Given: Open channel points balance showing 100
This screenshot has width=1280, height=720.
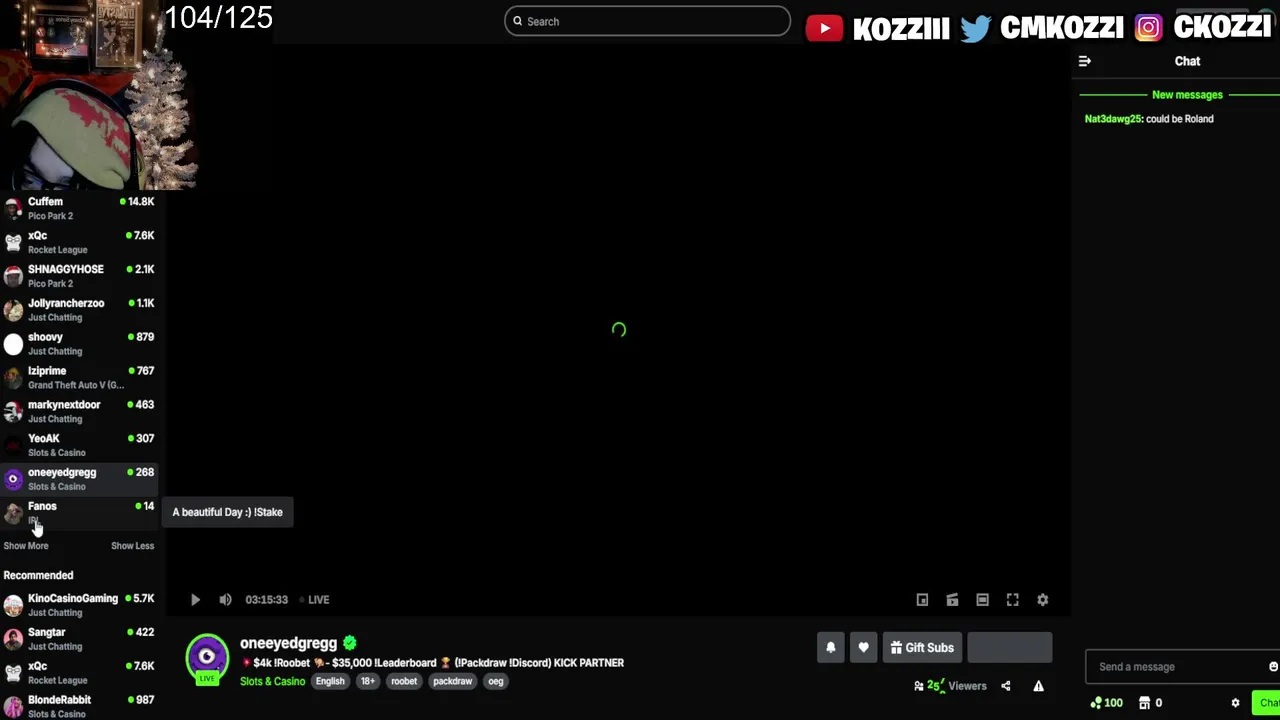Looking at the screenshot, I should [x=1107, y=703].
